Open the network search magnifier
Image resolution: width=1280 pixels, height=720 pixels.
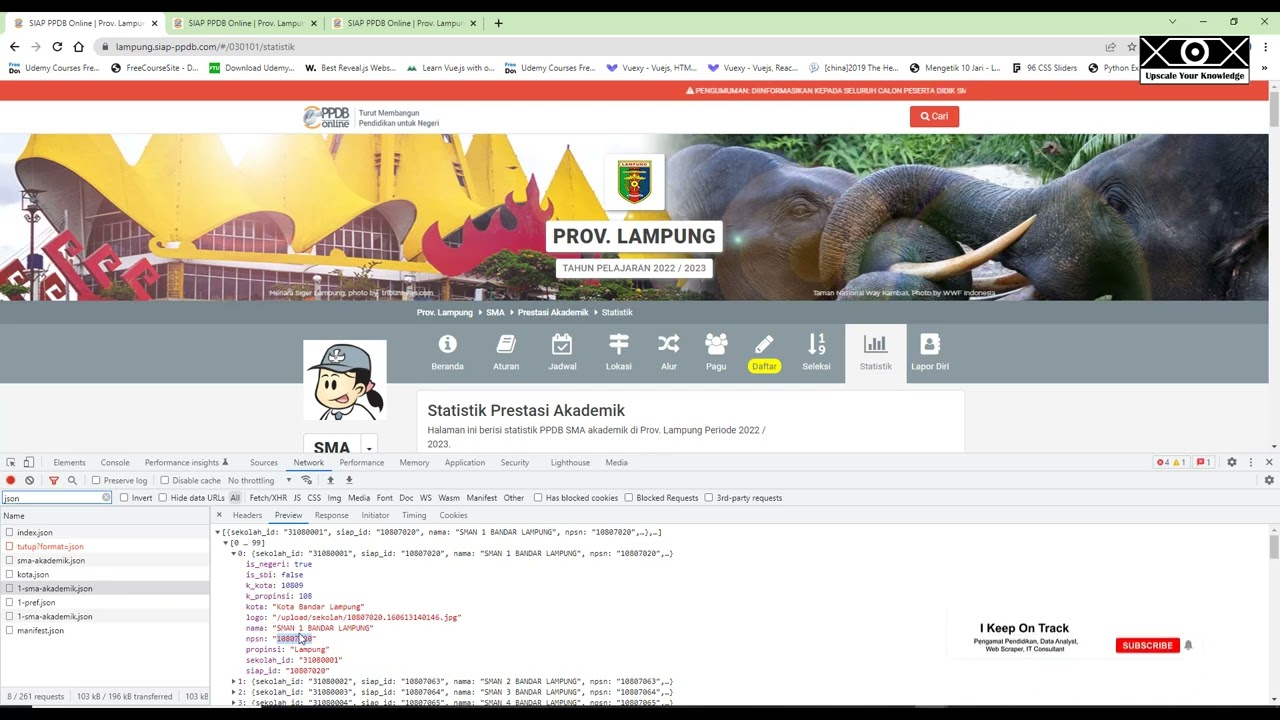pyautogui.click(x=72, y=481)
